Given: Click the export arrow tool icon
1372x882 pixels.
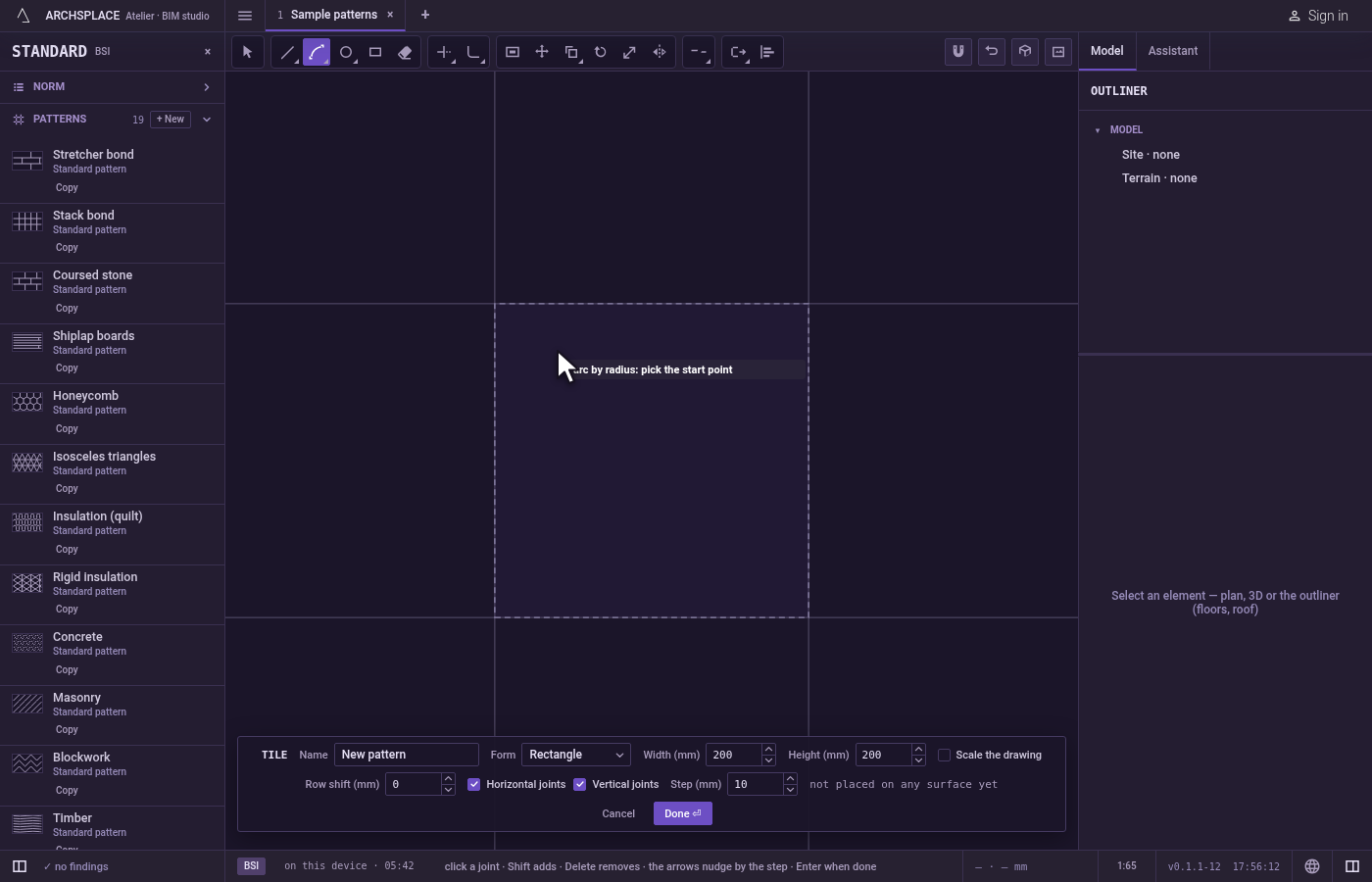Looking at the screenshot, I should click(x=738, y=52).
